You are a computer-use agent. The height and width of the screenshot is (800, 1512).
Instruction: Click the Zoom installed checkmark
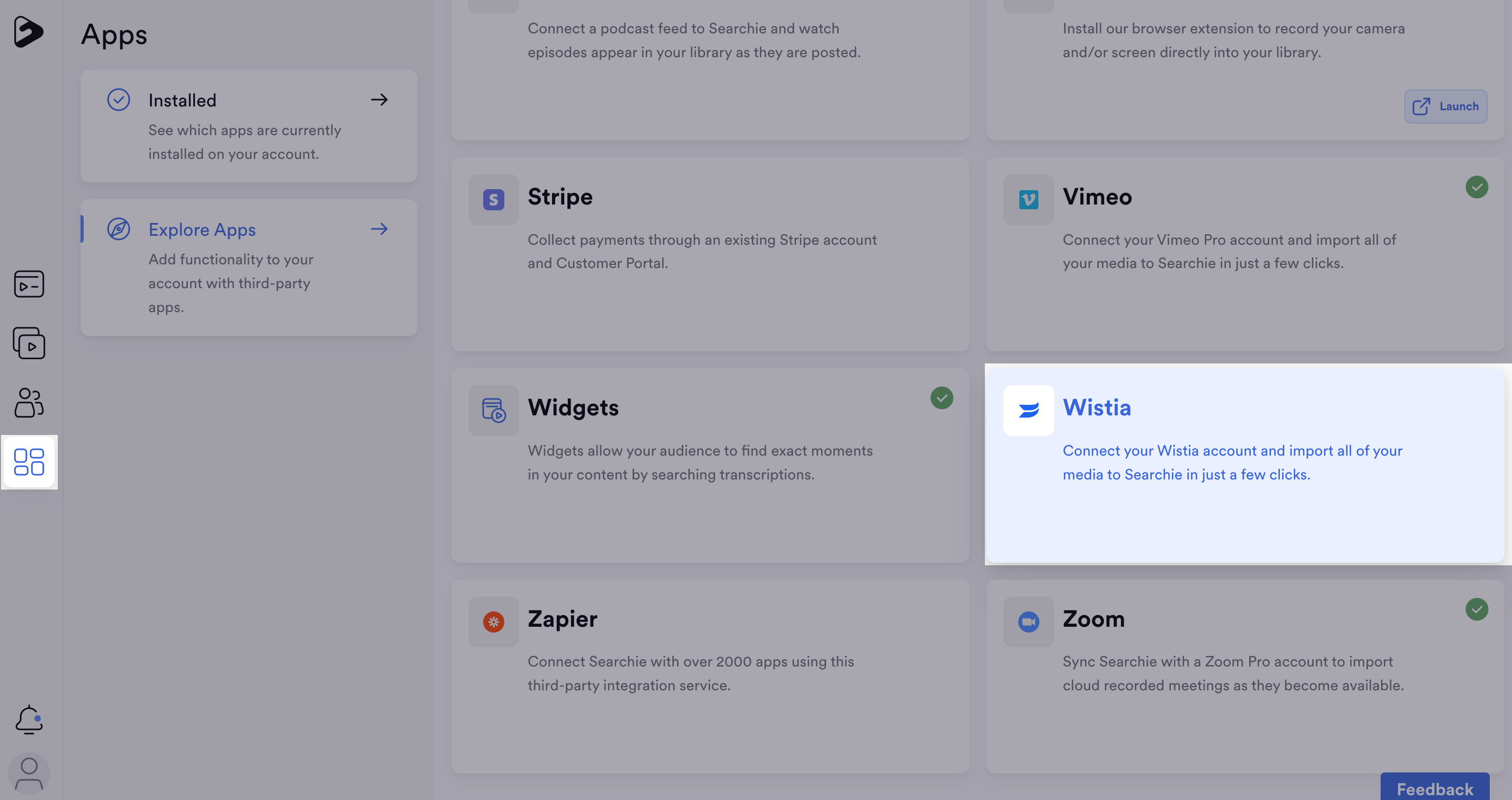[1477, 609]
